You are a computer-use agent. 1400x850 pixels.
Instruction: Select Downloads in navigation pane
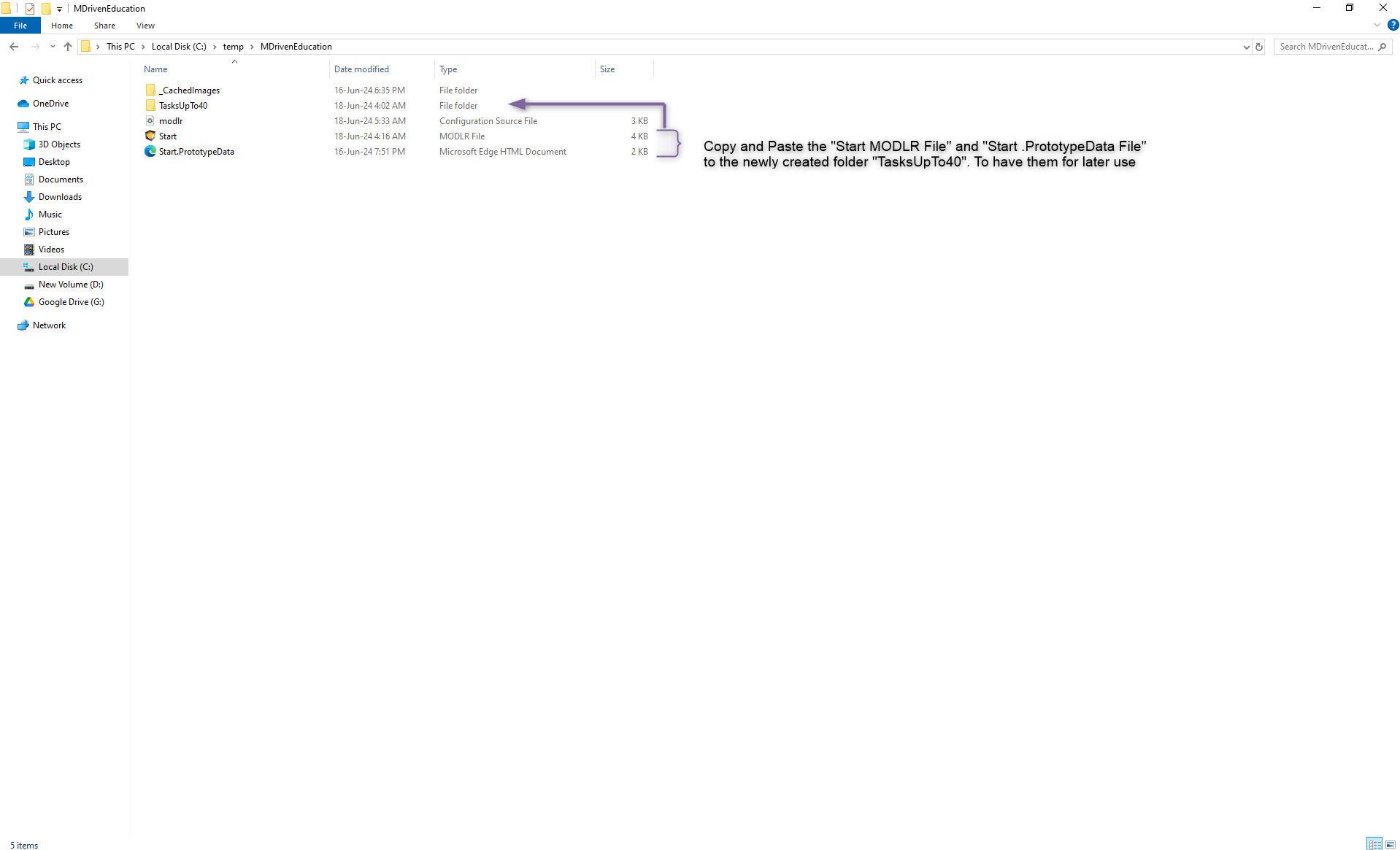60,197
